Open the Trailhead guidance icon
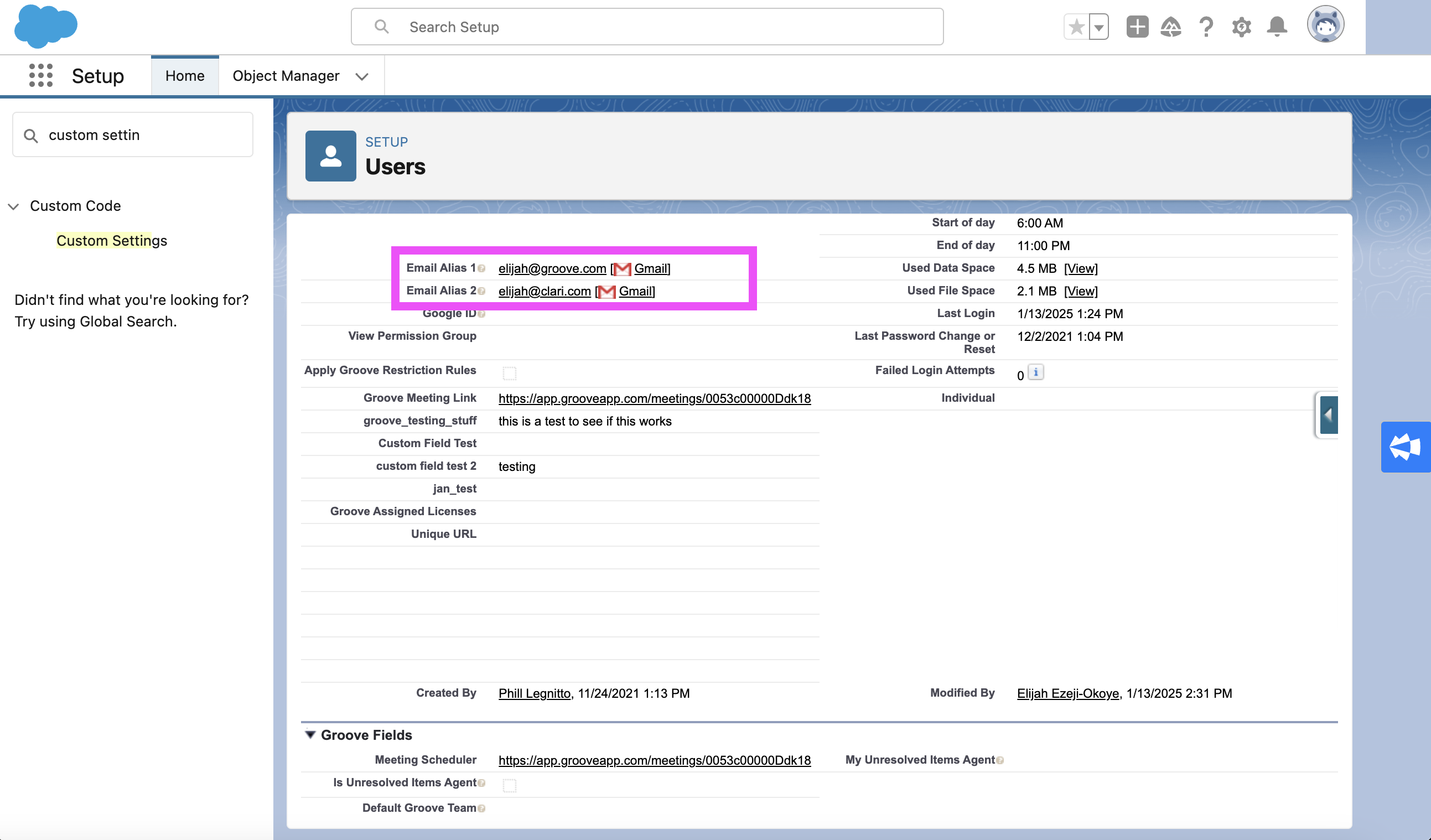The image size is (1431, 840). pyautogui.click(x=1171, y=27)
